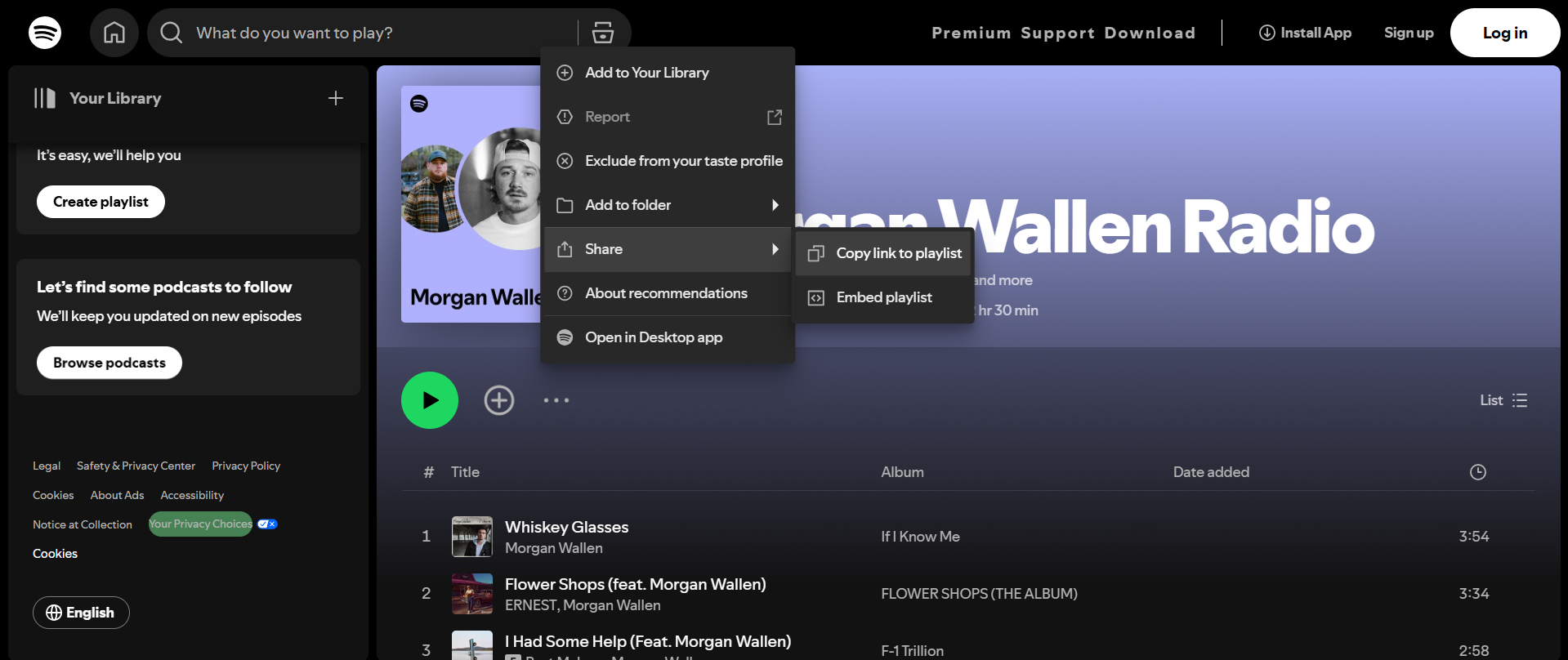
Task: Open the Accessibility link
Action: [192, 495]
